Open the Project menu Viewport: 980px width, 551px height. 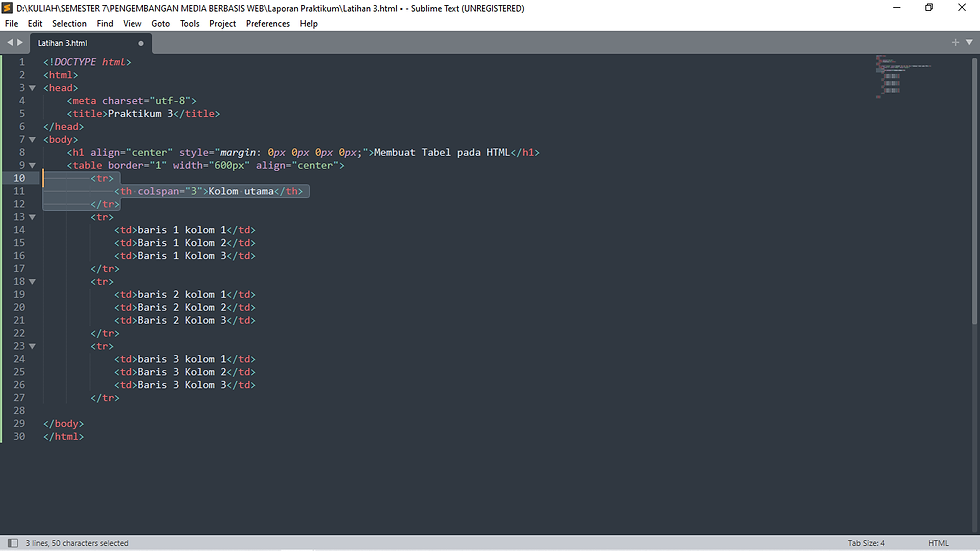(x=222, y=24)
